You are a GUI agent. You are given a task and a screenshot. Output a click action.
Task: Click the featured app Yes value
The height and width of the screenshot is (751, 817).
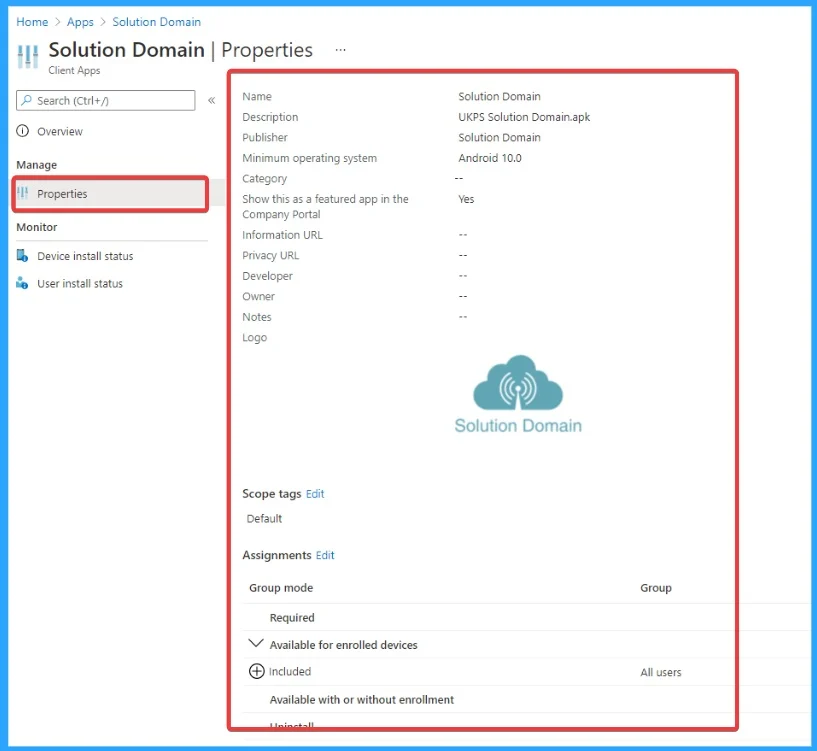click(x=466, y=199)
